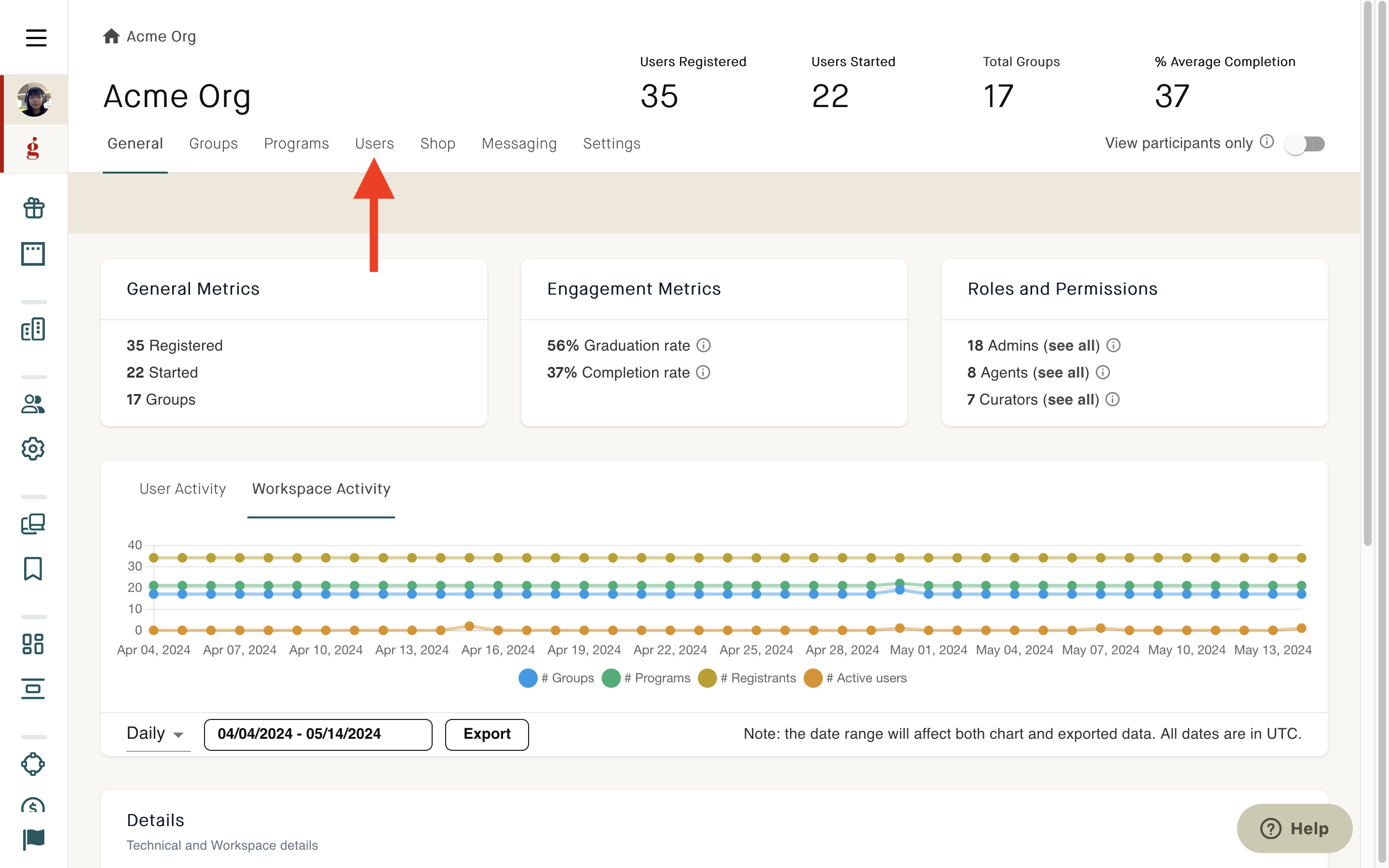This screenshot has height=868, width=1389.
Task: Open the dashboard grid sidebar icon
Action: (x=33, y=644)
